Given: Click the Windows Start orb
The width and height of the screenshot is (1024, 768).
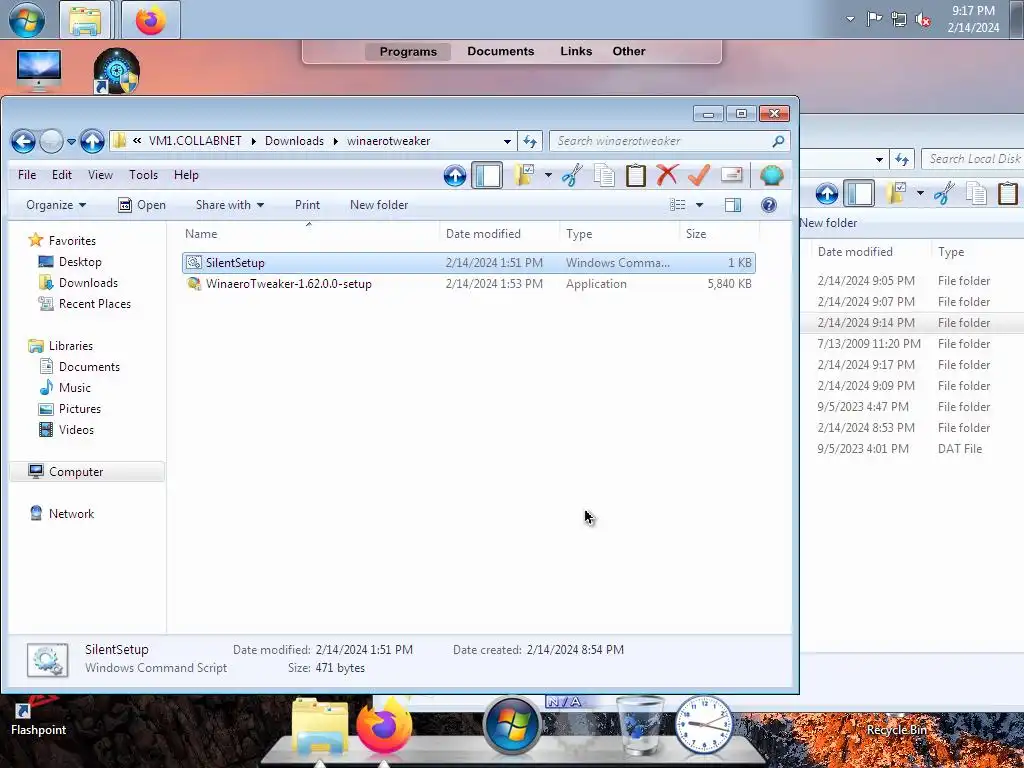Looking at the screenshot, I should coord(27,19).
